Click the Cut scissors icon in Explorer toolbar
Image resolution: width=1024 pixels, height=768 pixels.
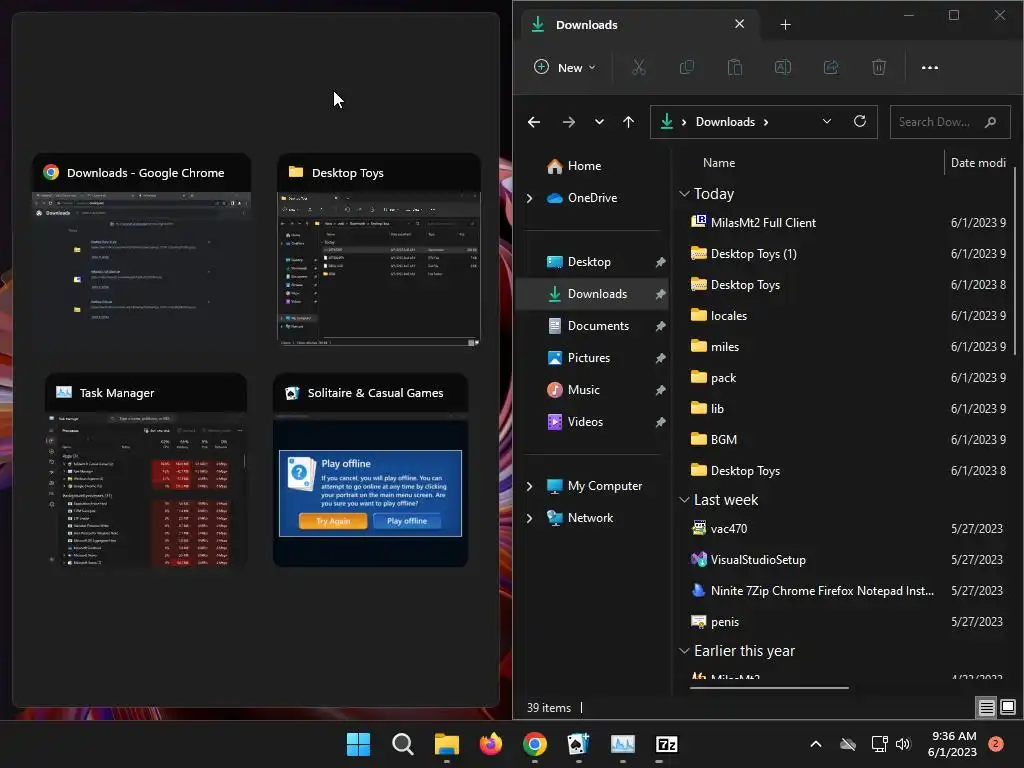coord(639,67)
